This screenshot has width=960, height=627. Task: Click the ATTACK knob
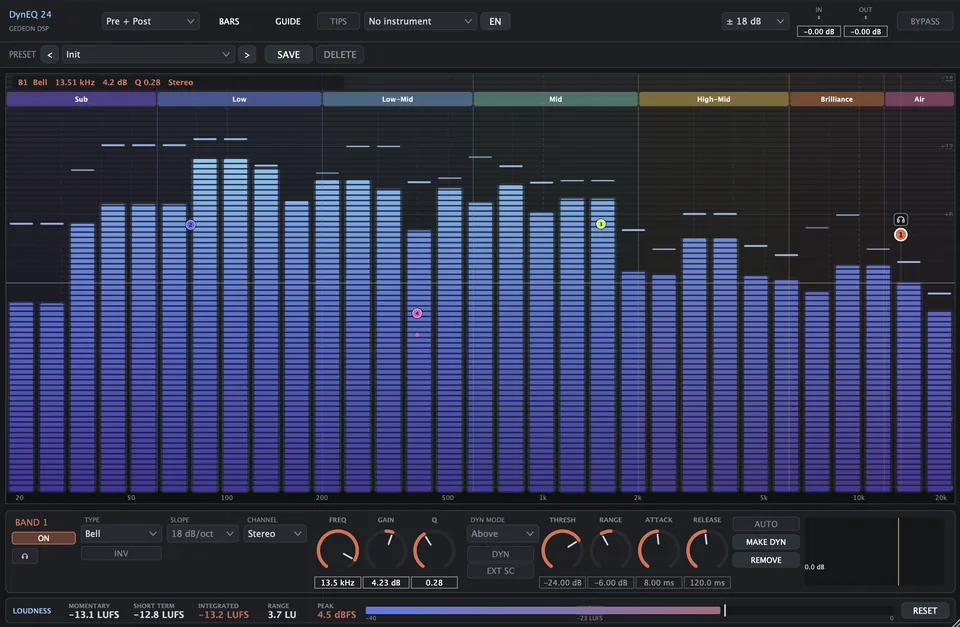point(659,550)
